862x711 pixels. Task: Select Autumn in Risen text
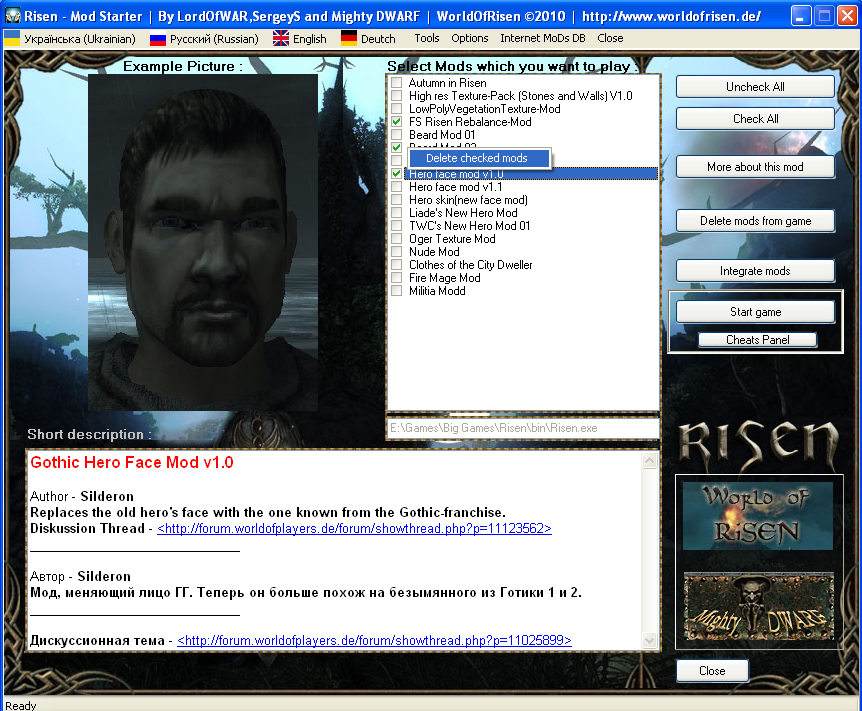(447, 83)
